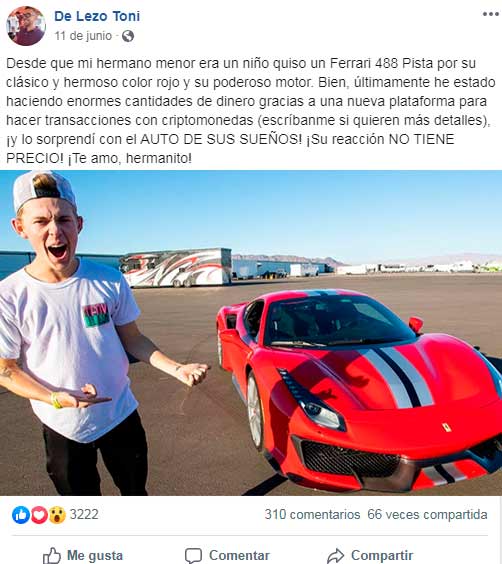Image resolution: width=502 pixels, height=564 pixels.
Task: Click the thumbs-up icon beside Me gusta
Action: pos(52,556)
